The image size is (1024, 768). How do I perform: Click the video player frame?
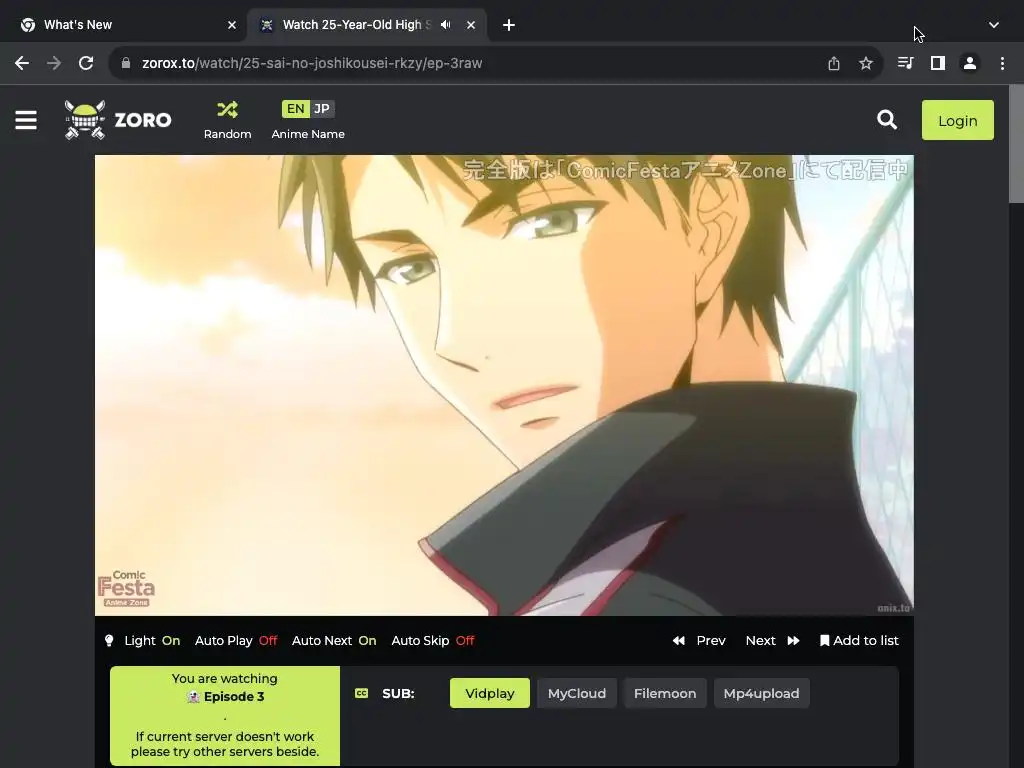(x=504, y=385)
